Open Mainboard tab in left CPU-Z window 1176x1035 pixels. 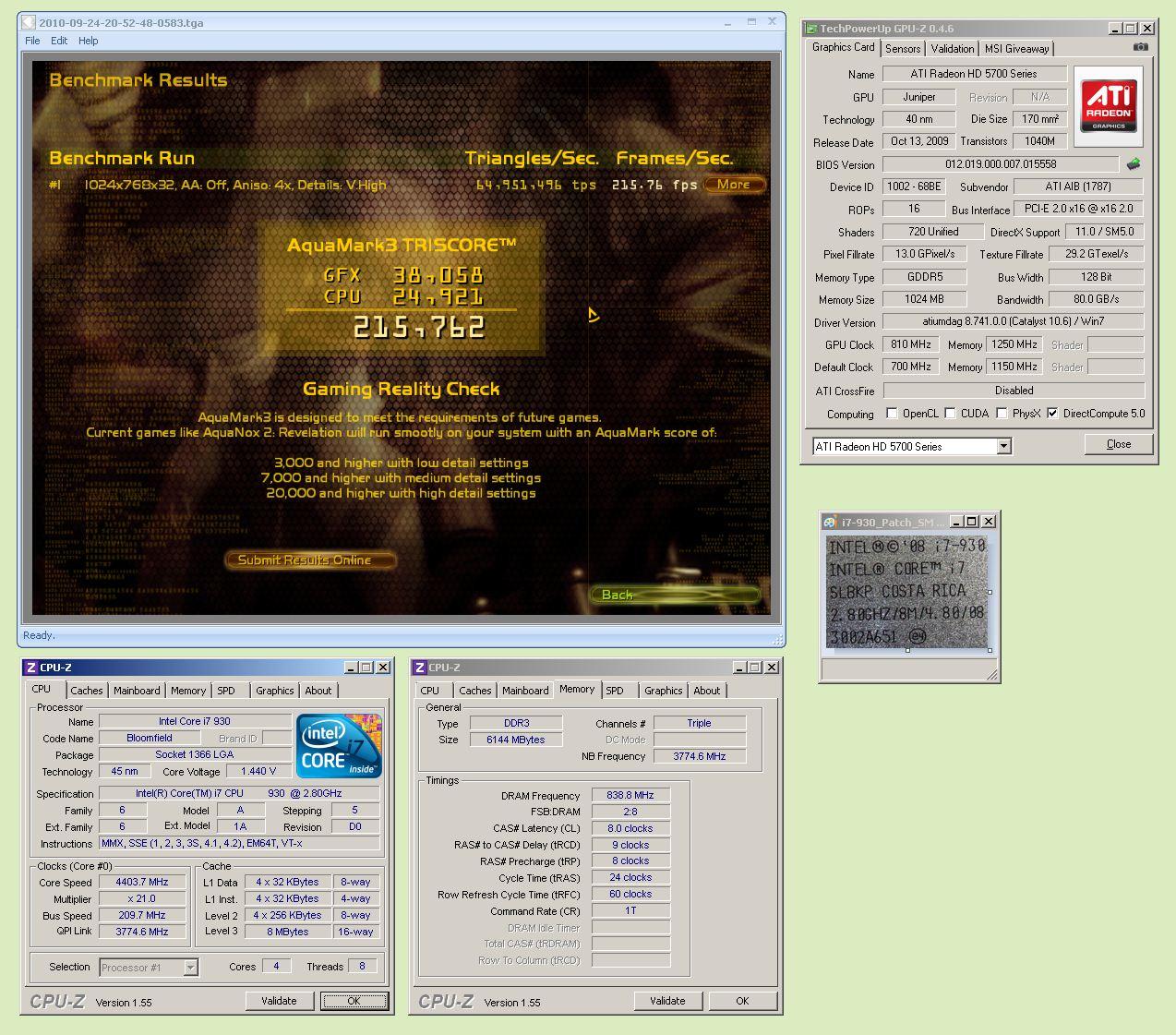137,691
